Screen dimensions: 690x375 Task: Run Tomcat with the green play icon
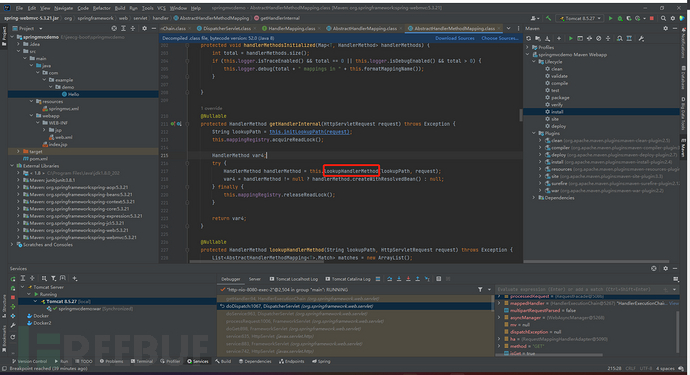[x=610, y=18]
